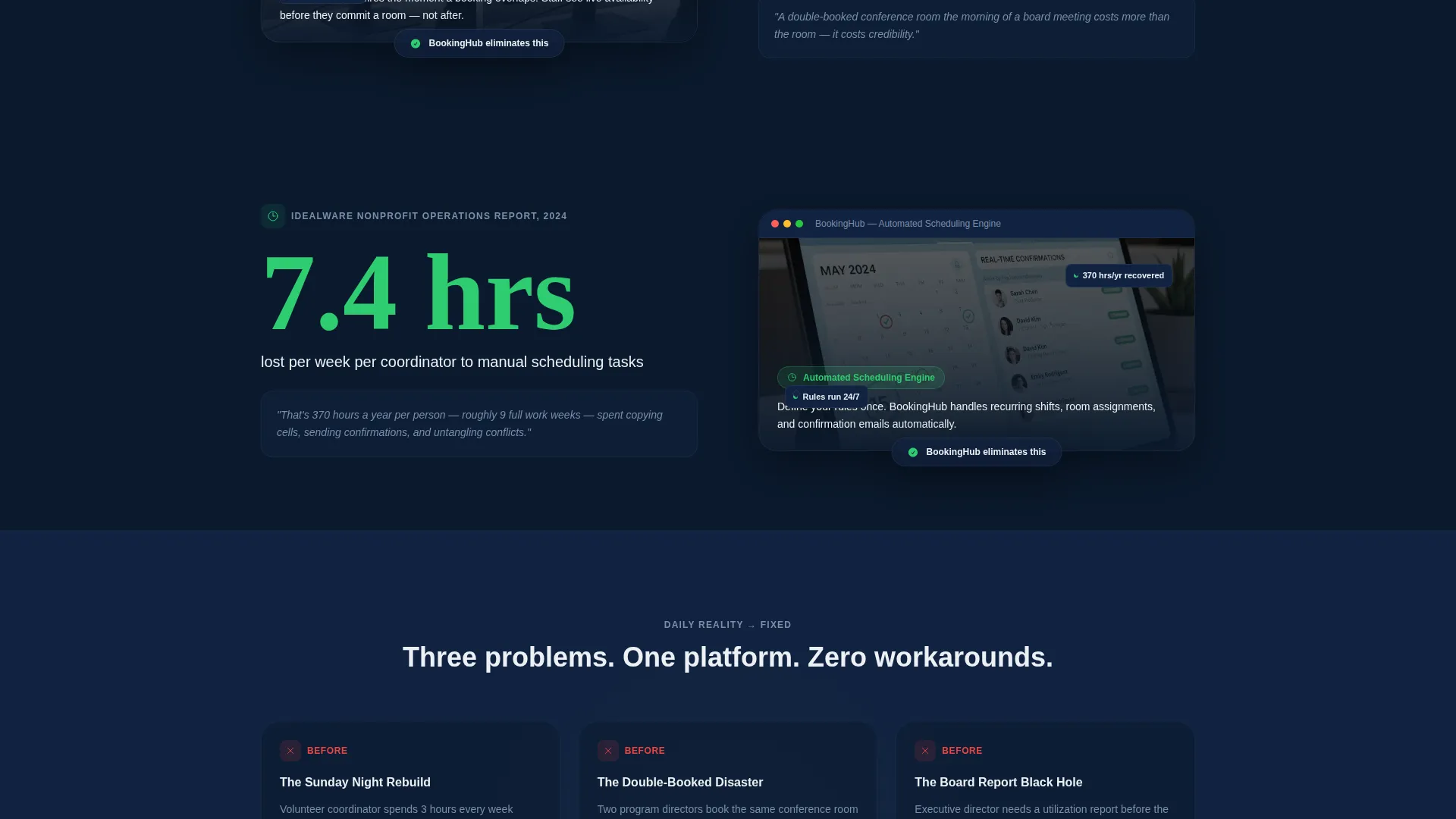1456x819 pixels.
Task: Click 'The Sunday Night Rebuild' card title
Action: [355, 783]
